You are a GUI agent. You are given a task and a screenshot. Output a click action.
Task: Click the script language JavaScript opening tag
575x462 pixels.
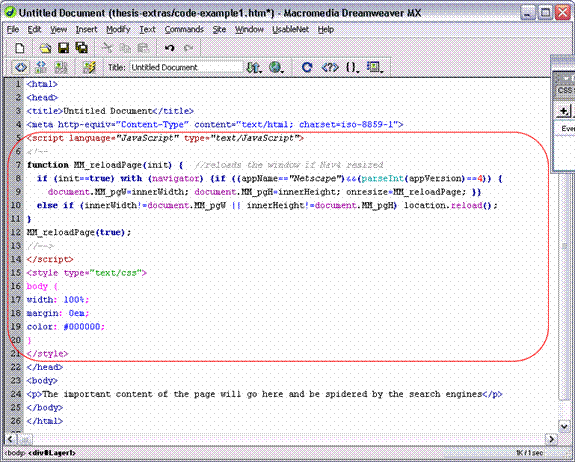tap(165, 138)
